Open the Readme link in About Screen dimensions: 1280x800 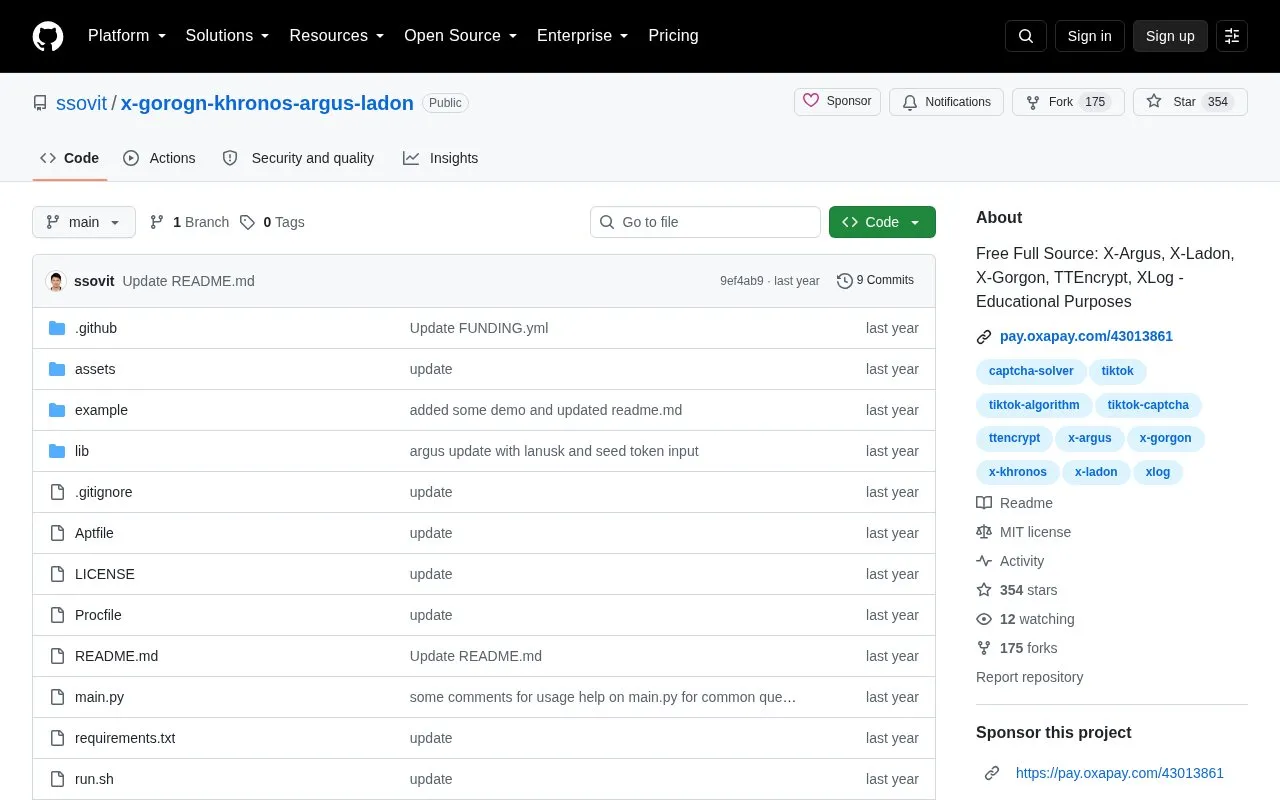pos(1015,503)
